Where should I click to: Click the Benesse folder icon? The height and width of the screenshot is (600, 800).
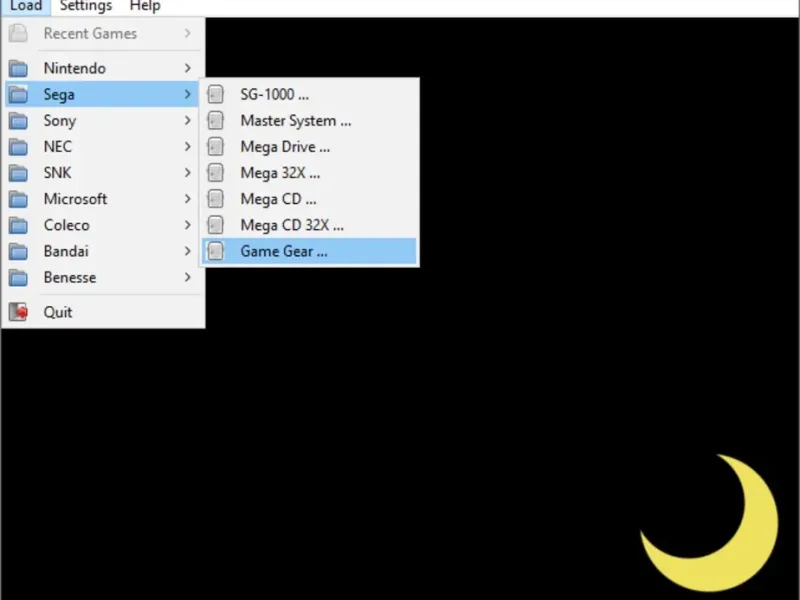point(18,278)
